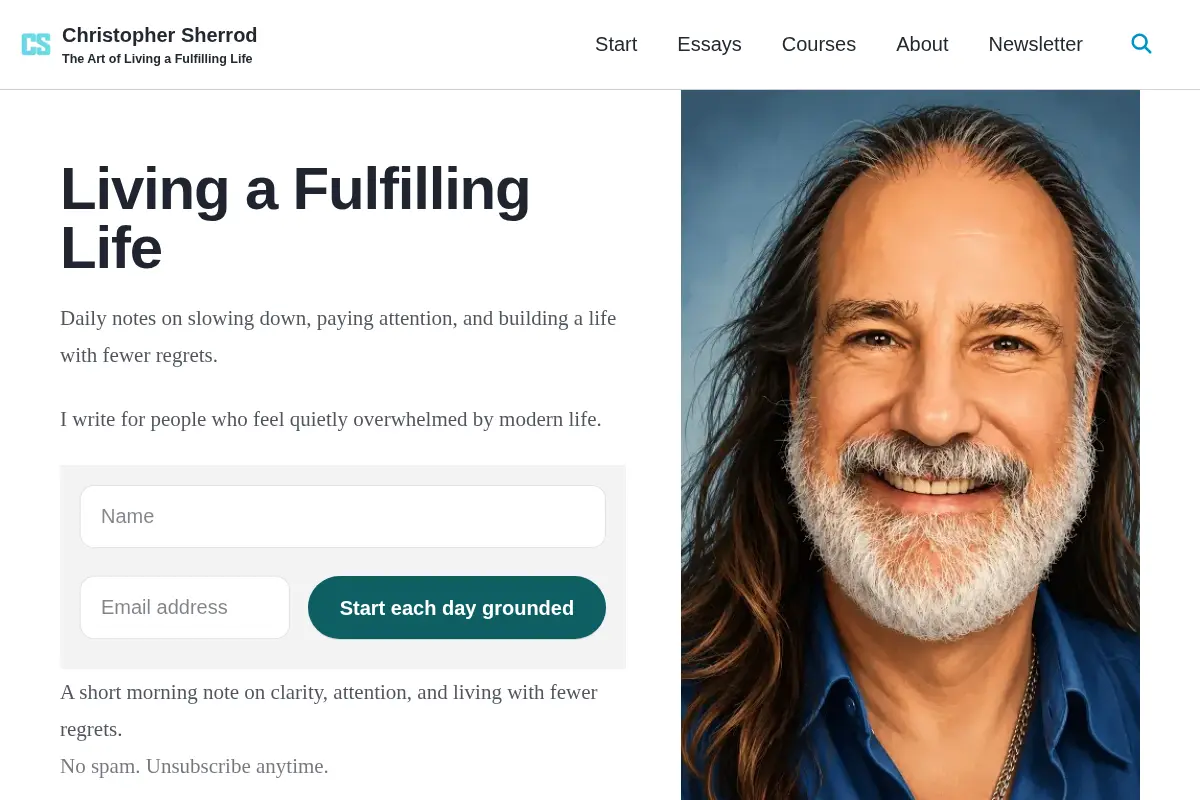Click the I write for people sentence
This screenshot has height=800, width=1200.
[x=331, y=419]
